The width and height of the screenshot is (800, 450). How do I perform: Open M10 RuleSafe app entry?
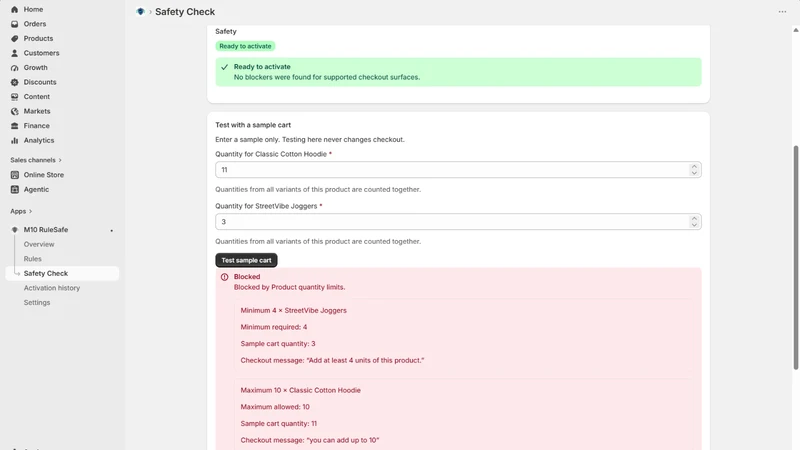45,230
